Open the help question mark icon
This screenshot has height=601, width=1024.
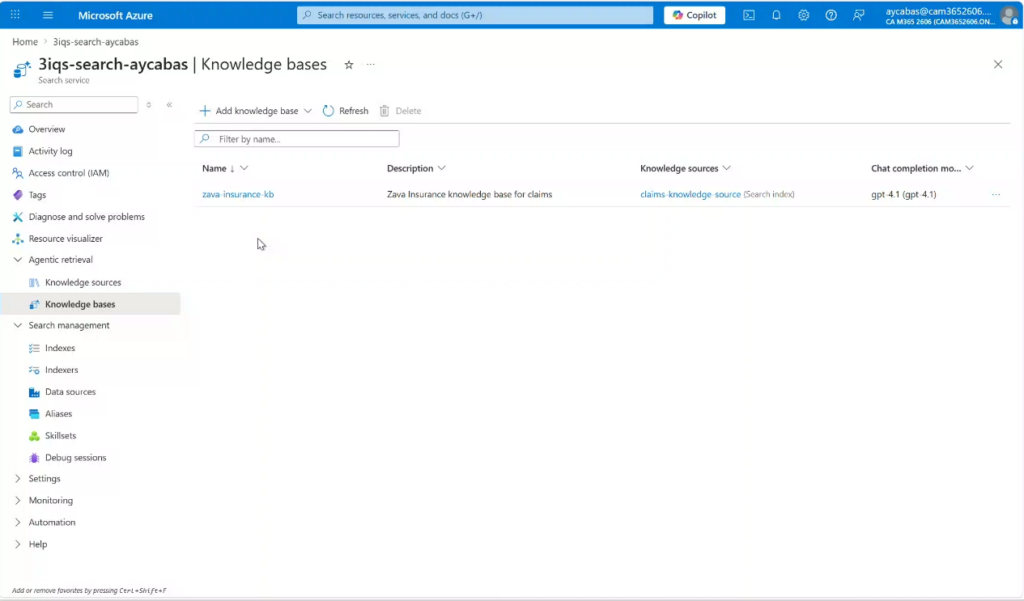(831, 15)
